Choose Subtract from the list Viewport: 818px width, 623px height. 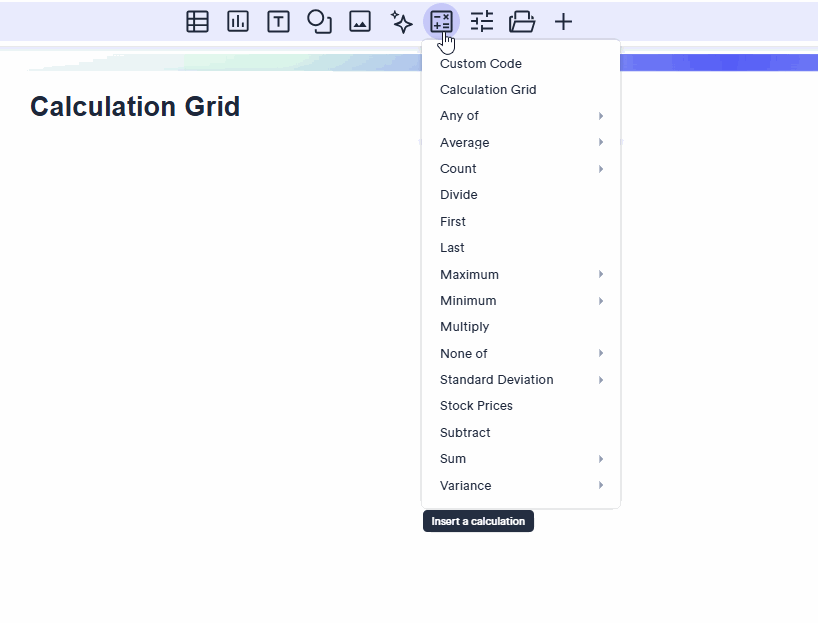465,433
